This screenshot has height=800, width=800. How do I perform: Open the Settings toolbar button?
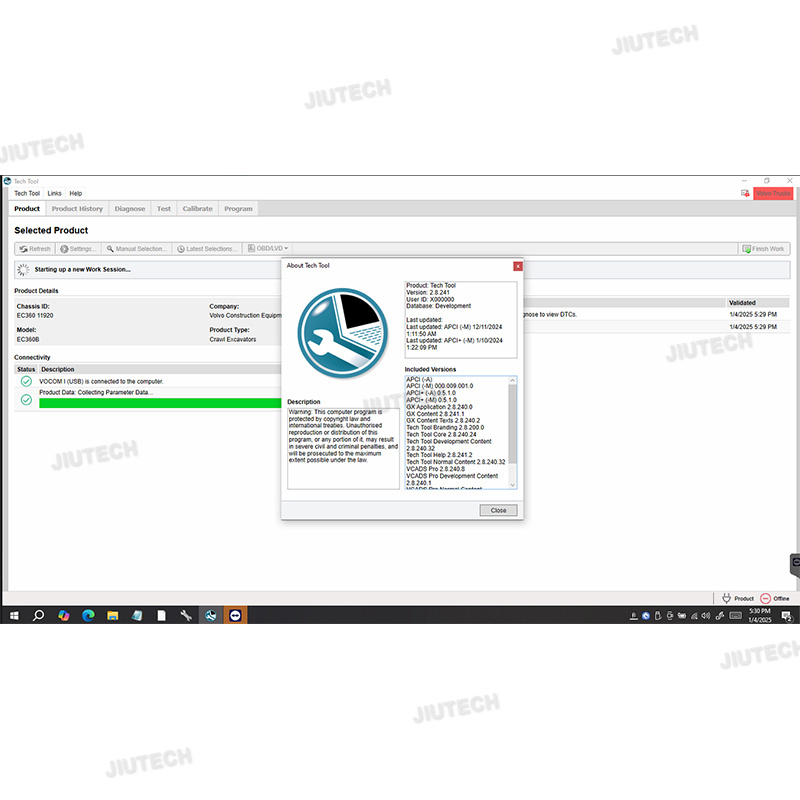(78, 249)
